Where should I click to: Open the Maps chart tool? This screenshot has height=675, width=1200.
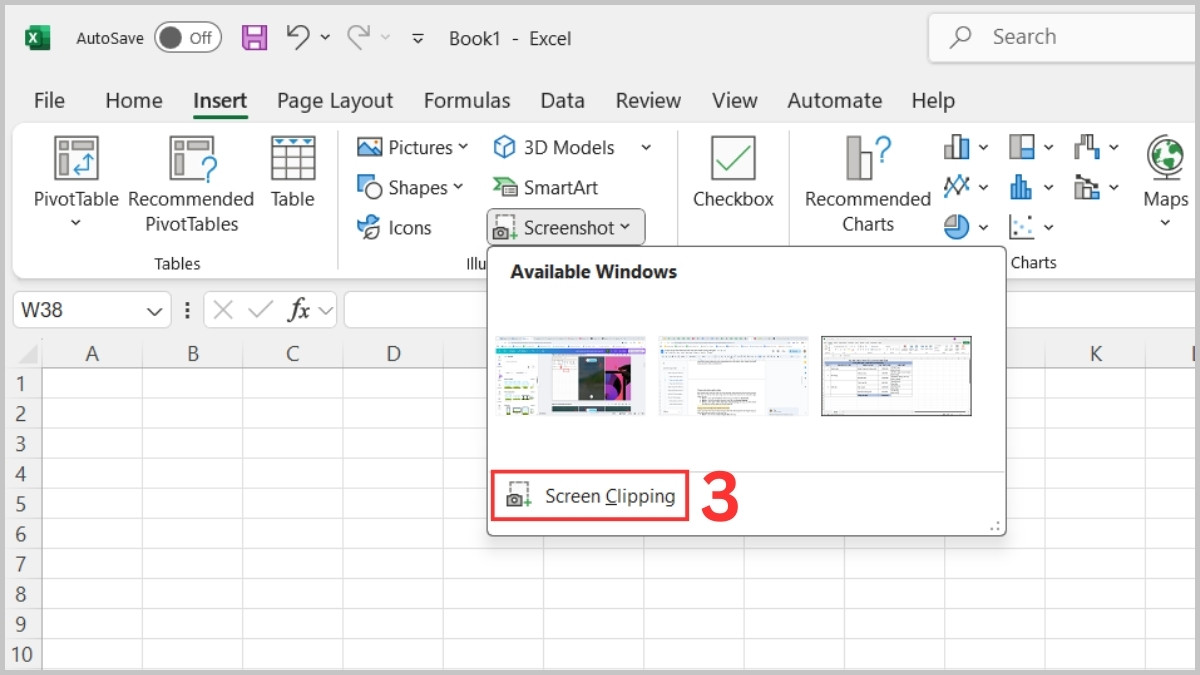(x=1163, y=175)
